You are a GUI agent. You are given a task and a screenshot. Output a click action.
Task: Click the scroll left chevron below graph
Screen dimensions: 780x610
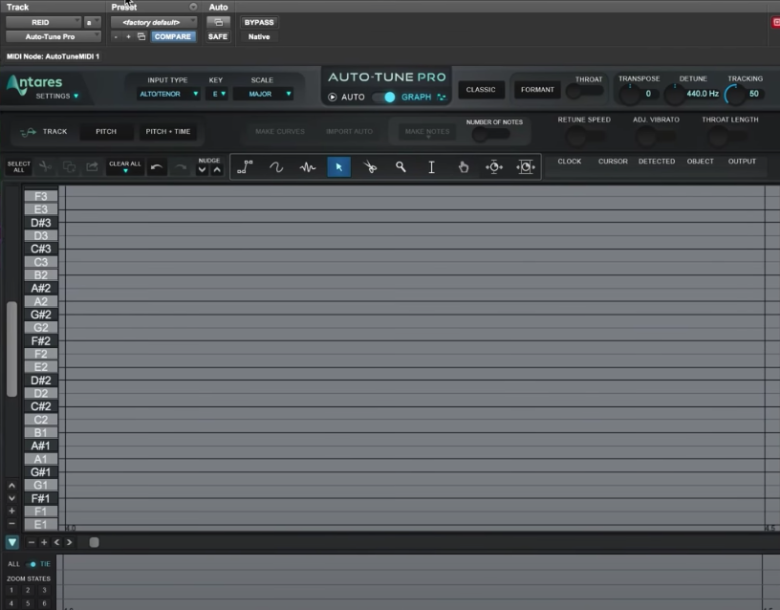tap(57, 542)
